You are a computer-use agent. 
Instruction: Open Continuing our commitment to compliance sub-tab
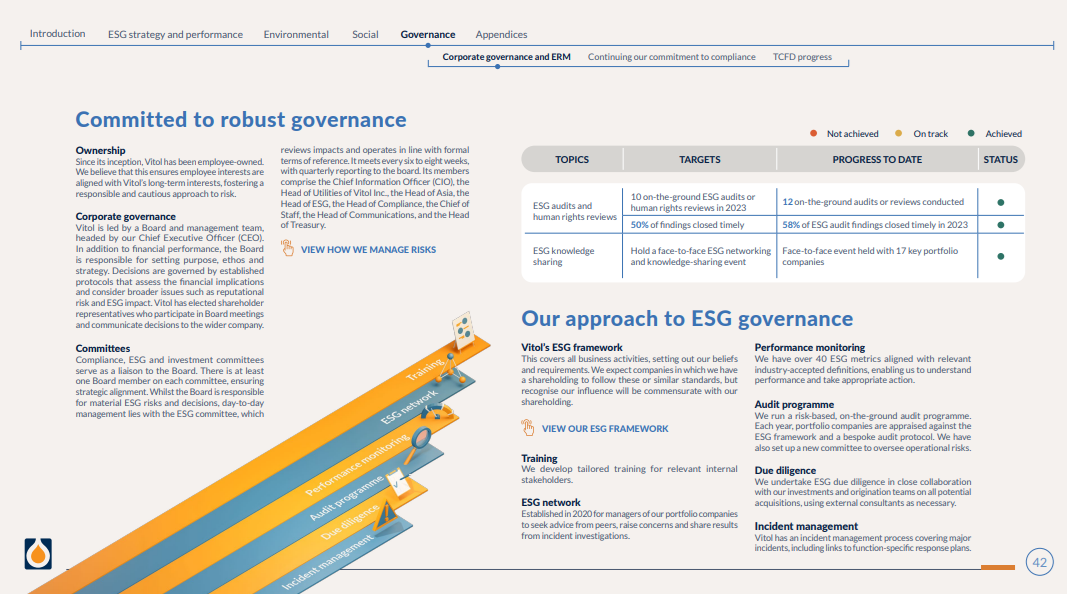[x=672, y=56]
